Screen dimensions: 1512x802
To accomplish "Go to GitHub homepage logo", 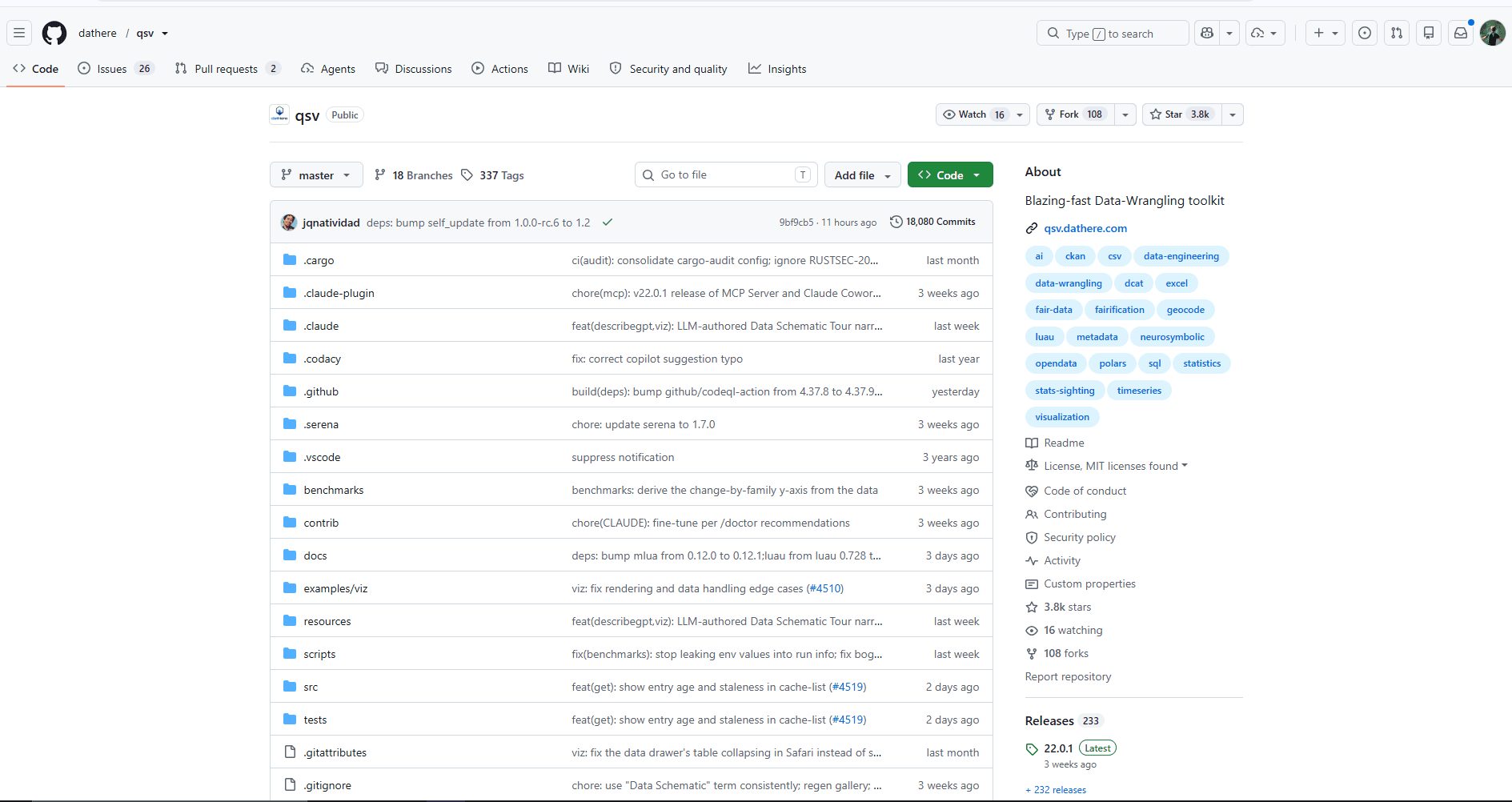I will [54, 33].
